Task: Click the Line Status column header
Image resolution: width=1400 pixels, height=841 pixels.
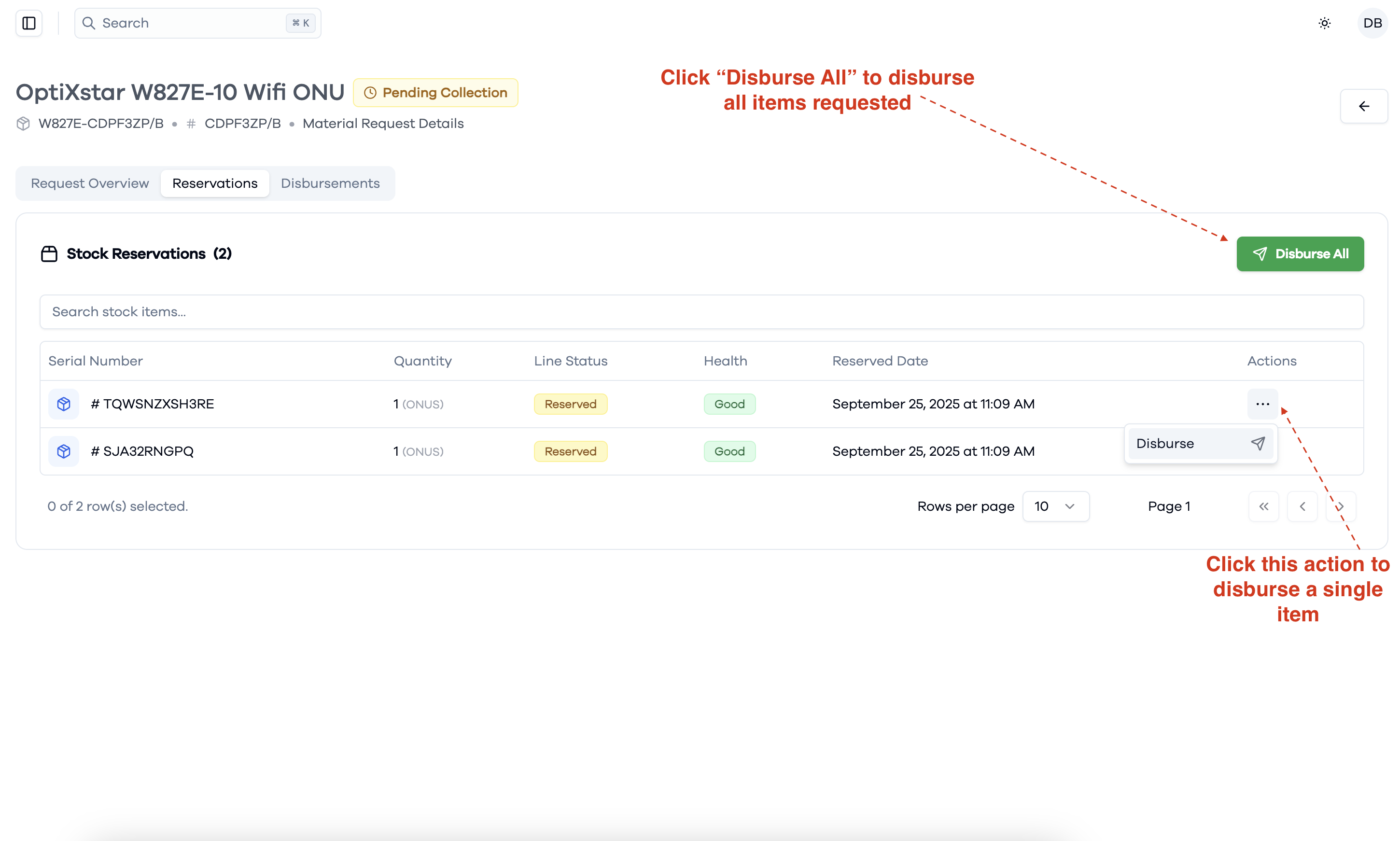Action: [x=571, y=361]
